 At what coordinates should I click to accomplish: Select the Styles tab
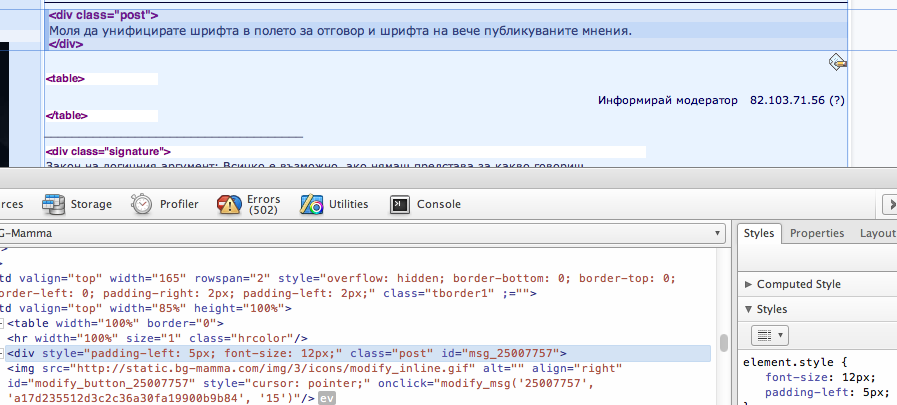point(759,233)
